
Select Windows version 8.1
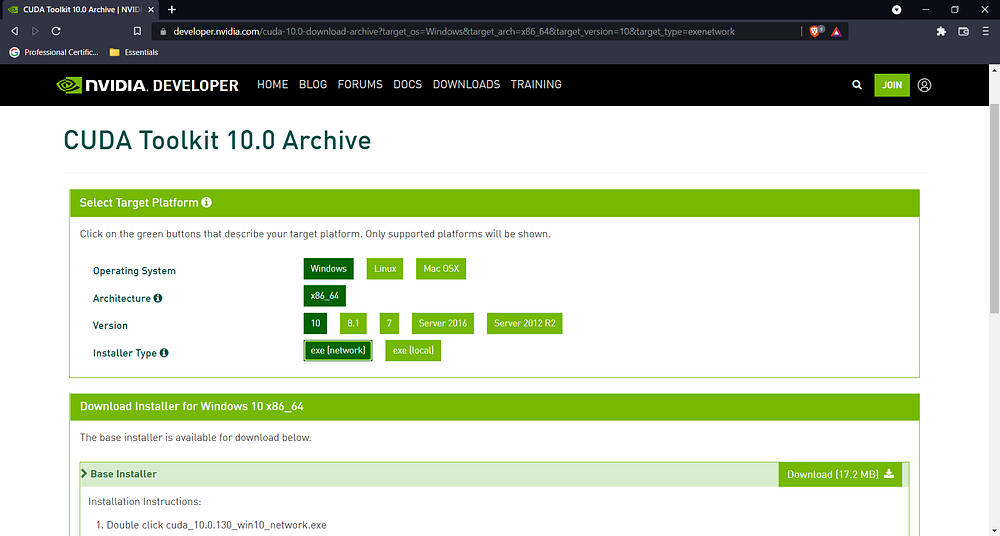point(353,324)
